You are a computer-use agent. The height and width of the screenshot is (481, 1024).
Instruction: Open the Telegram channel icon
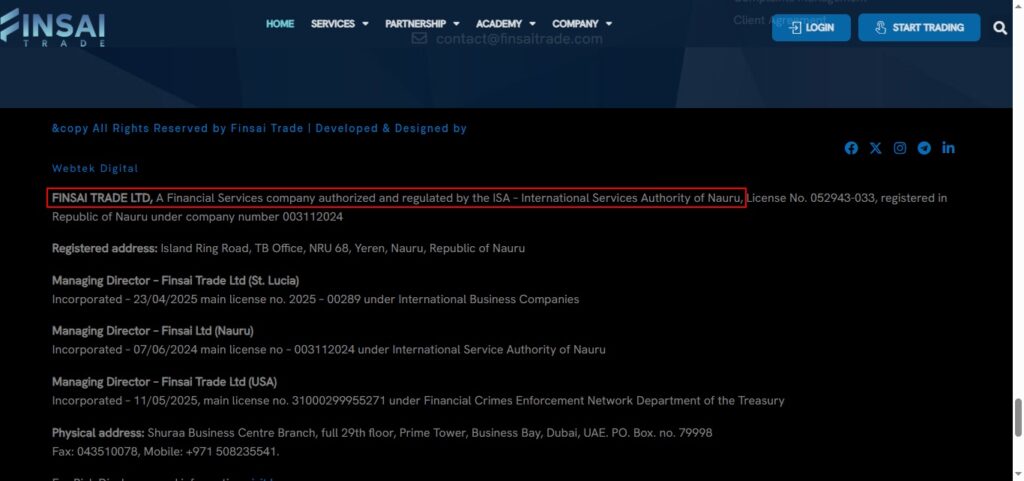point(924,148)
